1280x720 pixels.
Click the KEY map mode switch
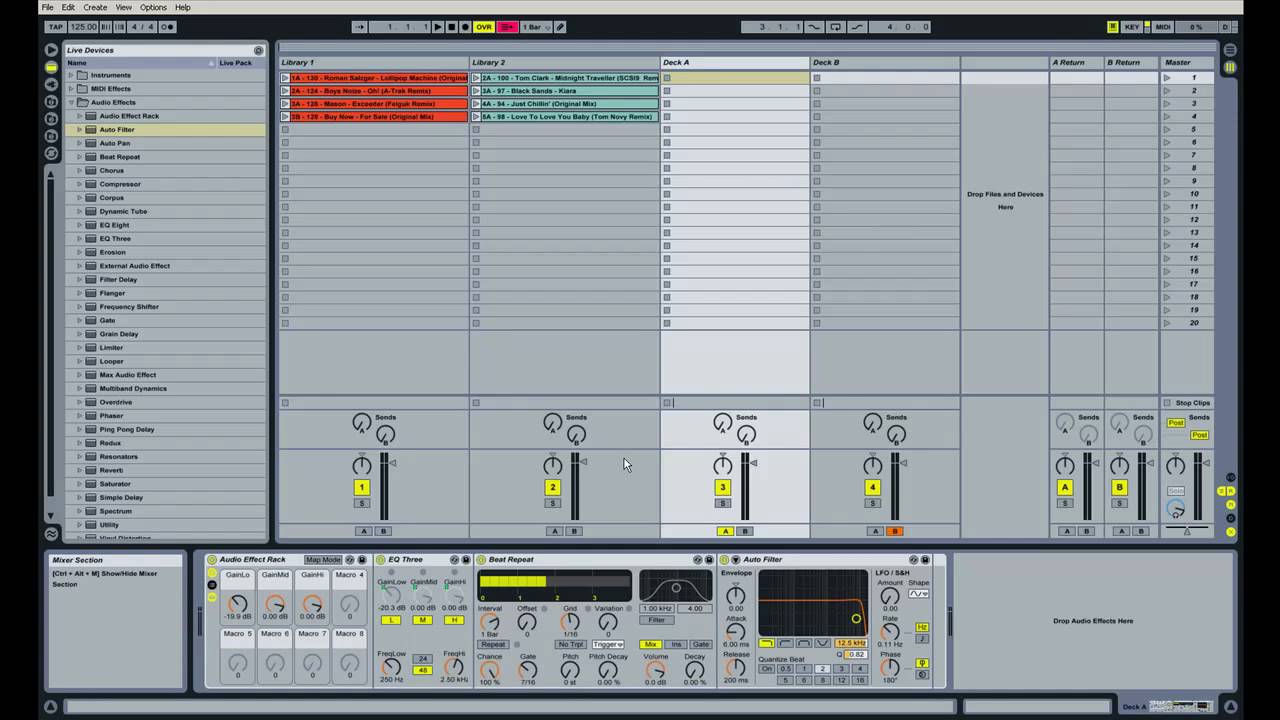(1132, 27)
